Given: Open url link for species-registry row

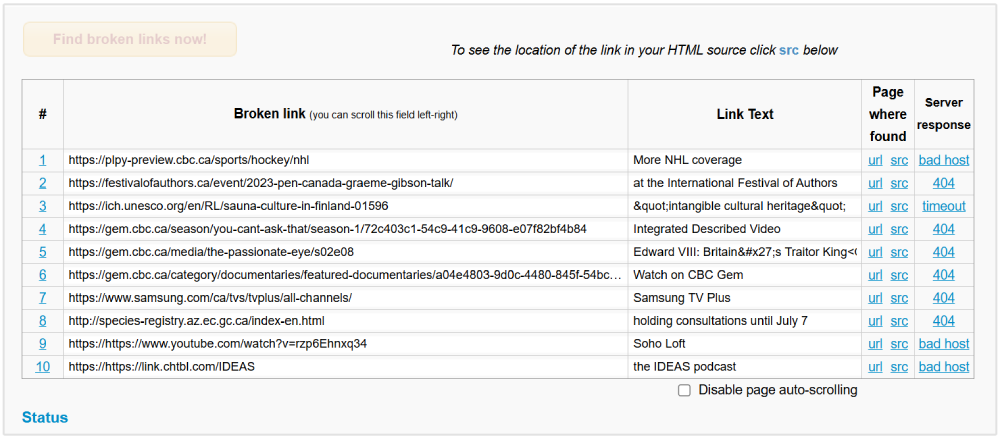Looking at the screenshot, I should click(x=875, y=321).
